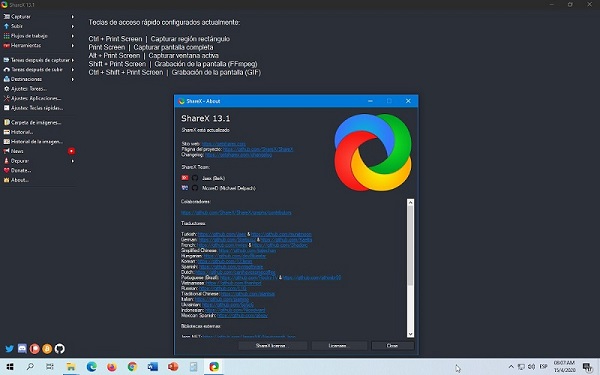Image resolution: width=600 pixels, height=375 pixels.
Task: Open the Patreon support icon
Action: point(35,349)
